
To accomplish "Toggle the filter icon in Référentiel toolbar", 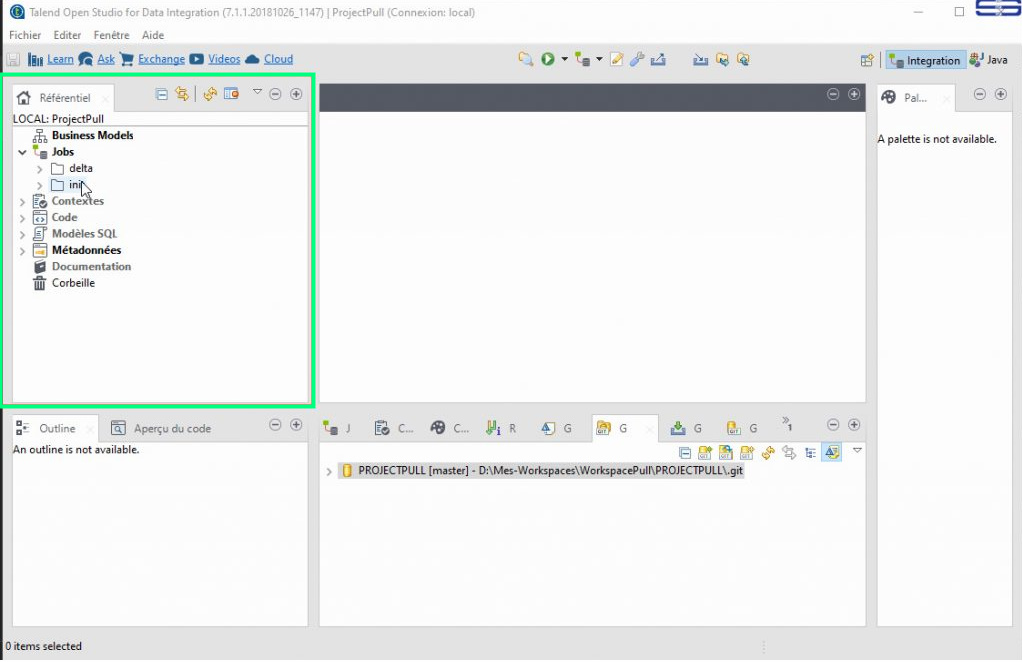I will [x=231, y=94].
